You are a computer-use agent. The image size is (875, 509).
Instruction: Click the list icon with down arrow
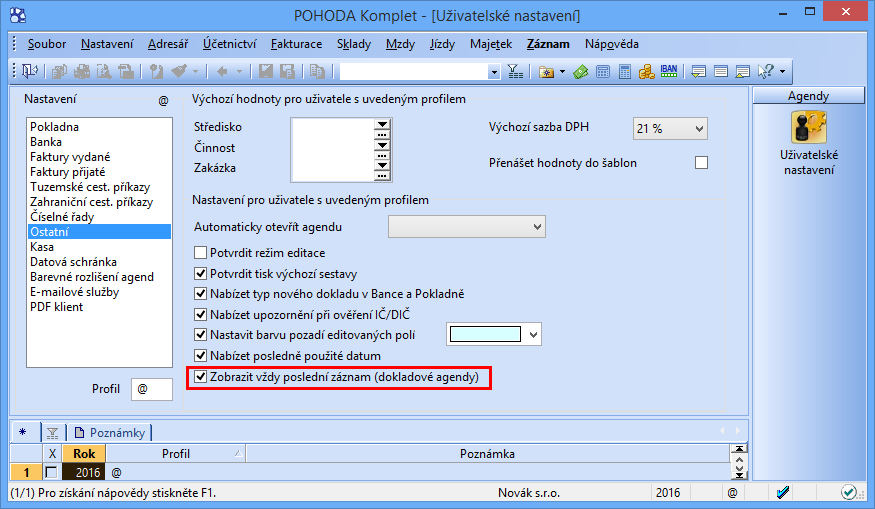(698, 71)
